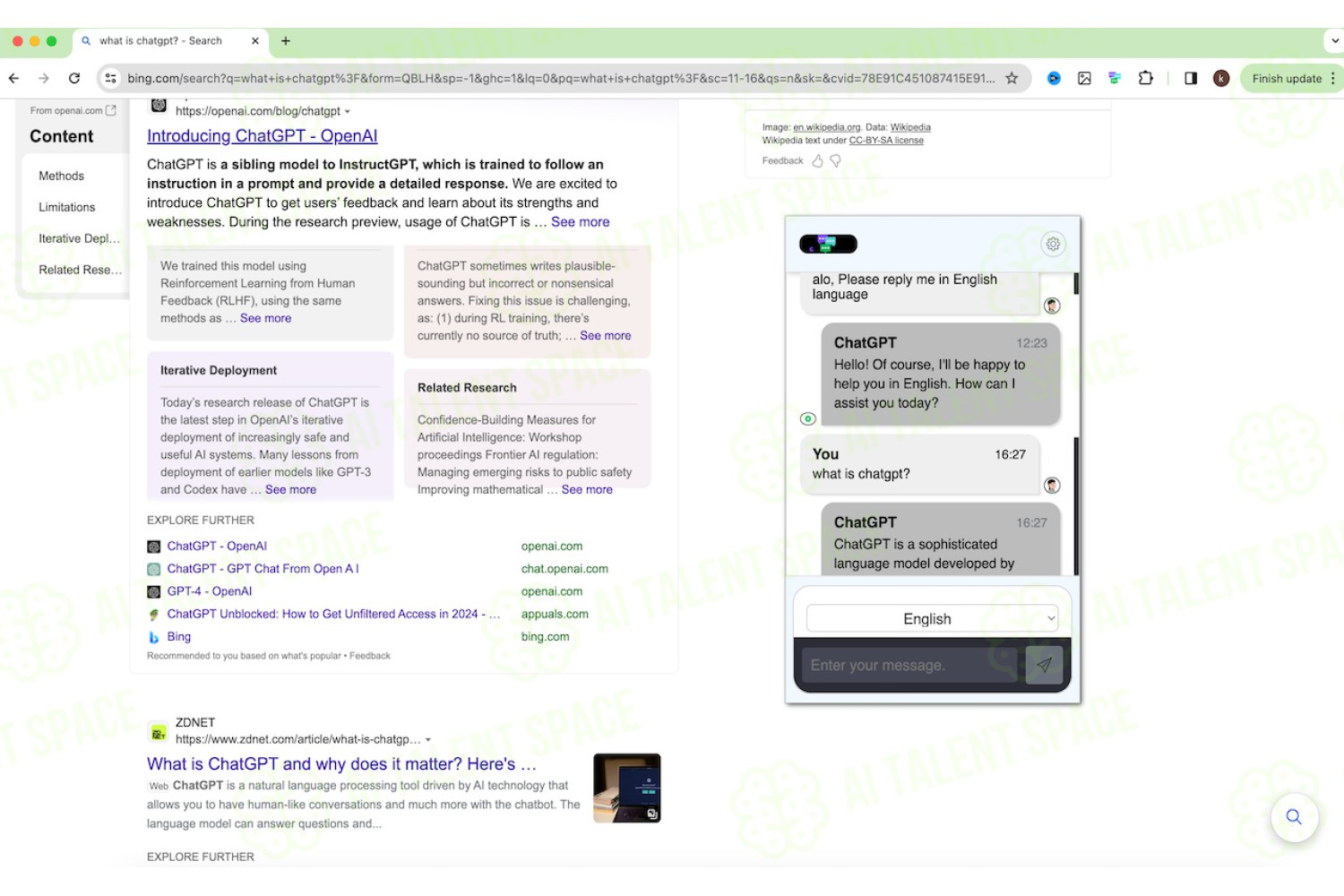Open 'What is ChatGPT and why does it matter' result

(341, 764)
